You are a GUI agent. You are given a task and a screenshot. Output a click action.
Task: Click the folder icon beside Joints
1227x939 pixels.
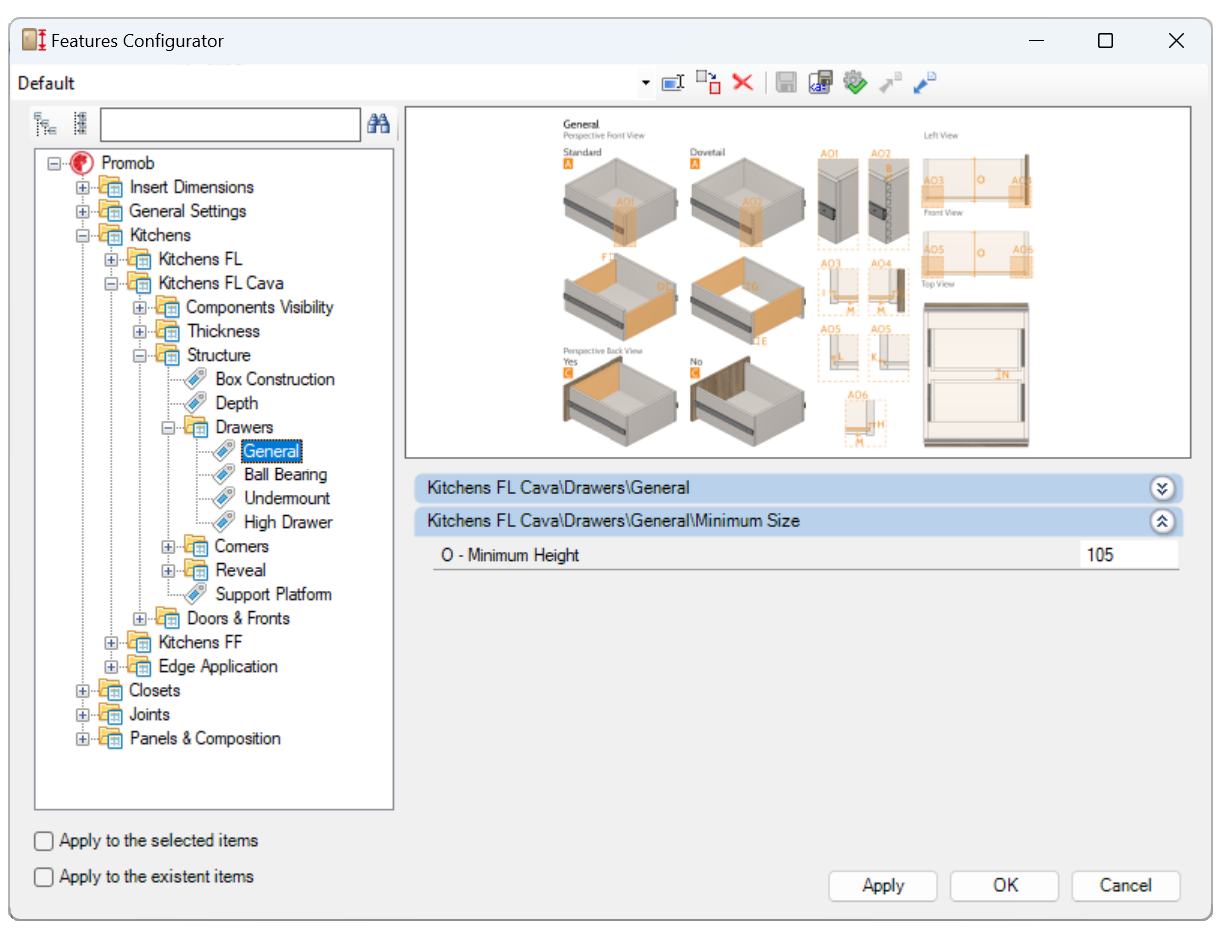[110, 714]
